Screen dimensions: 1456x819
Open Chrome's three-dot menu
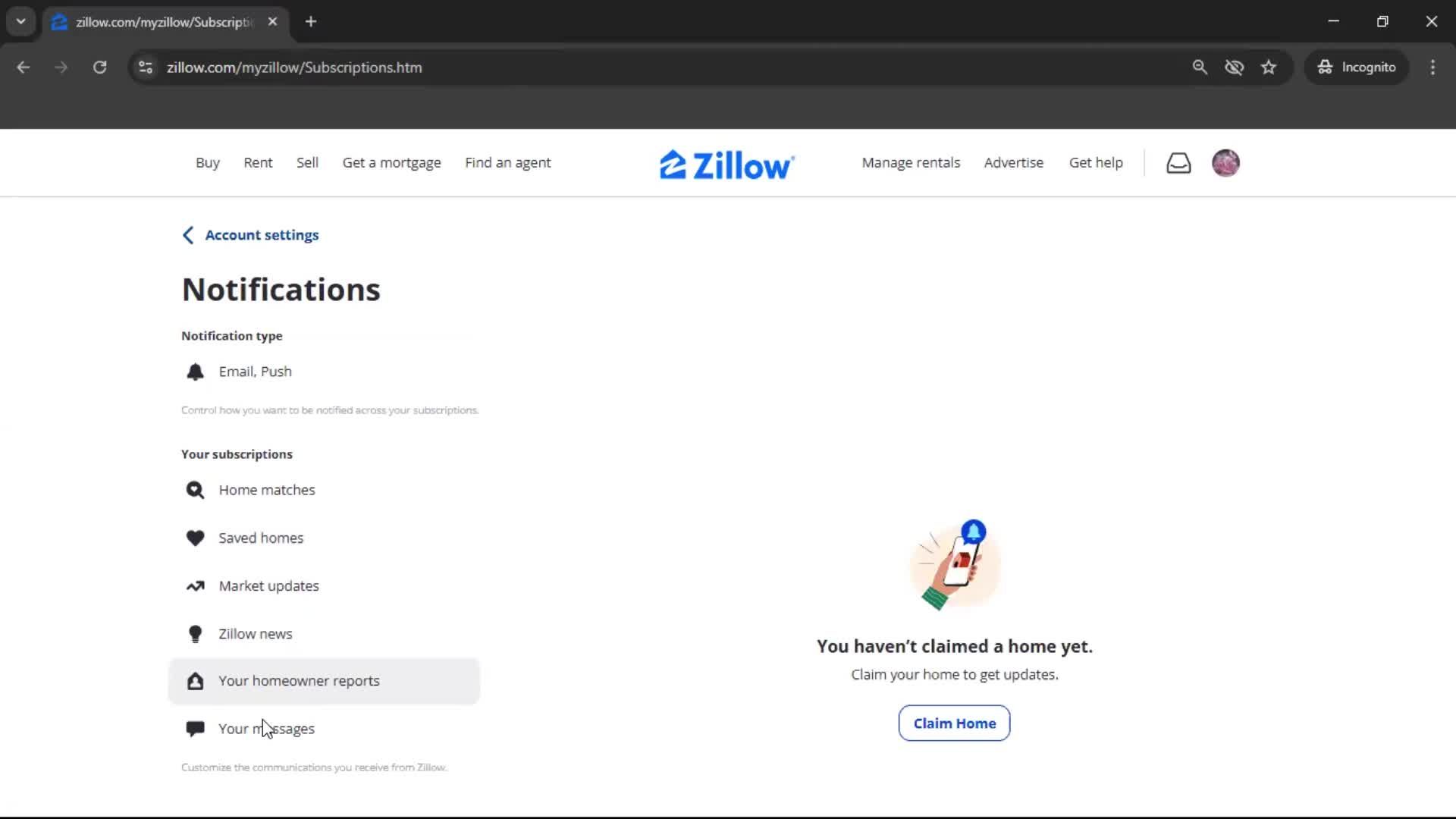coord(1432,67)
